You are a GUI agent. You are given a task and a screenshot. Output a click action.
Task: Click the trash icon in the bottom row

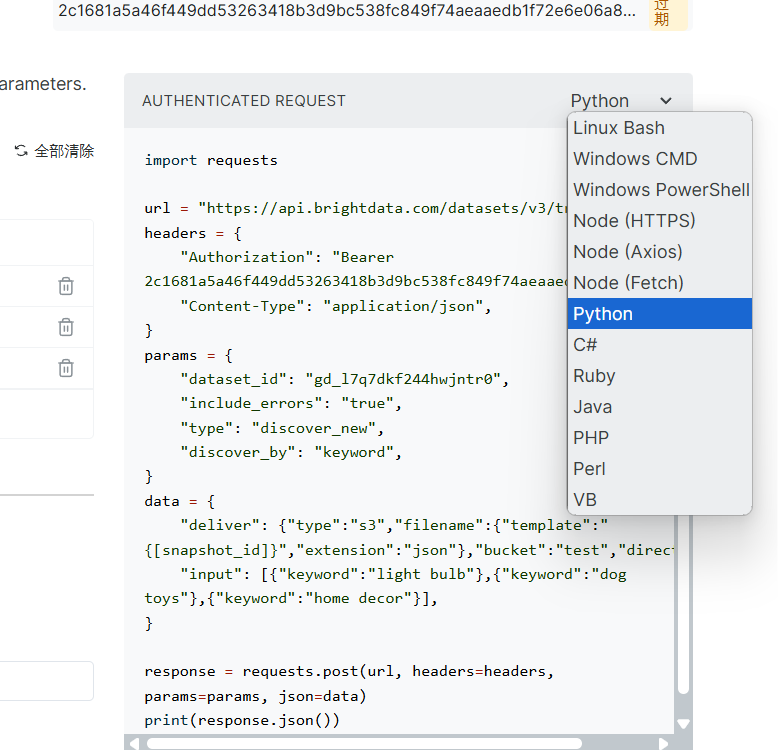(x=66, y=368)
